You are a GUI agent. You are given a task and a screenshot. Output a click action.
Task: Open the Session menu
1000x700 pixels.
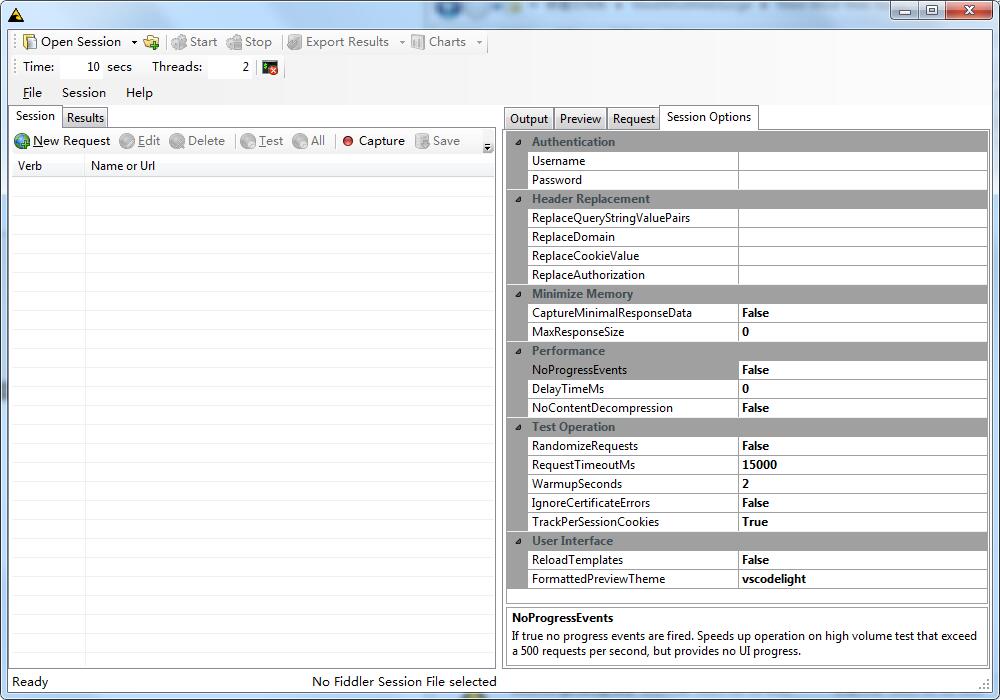(x=83, y=92)
